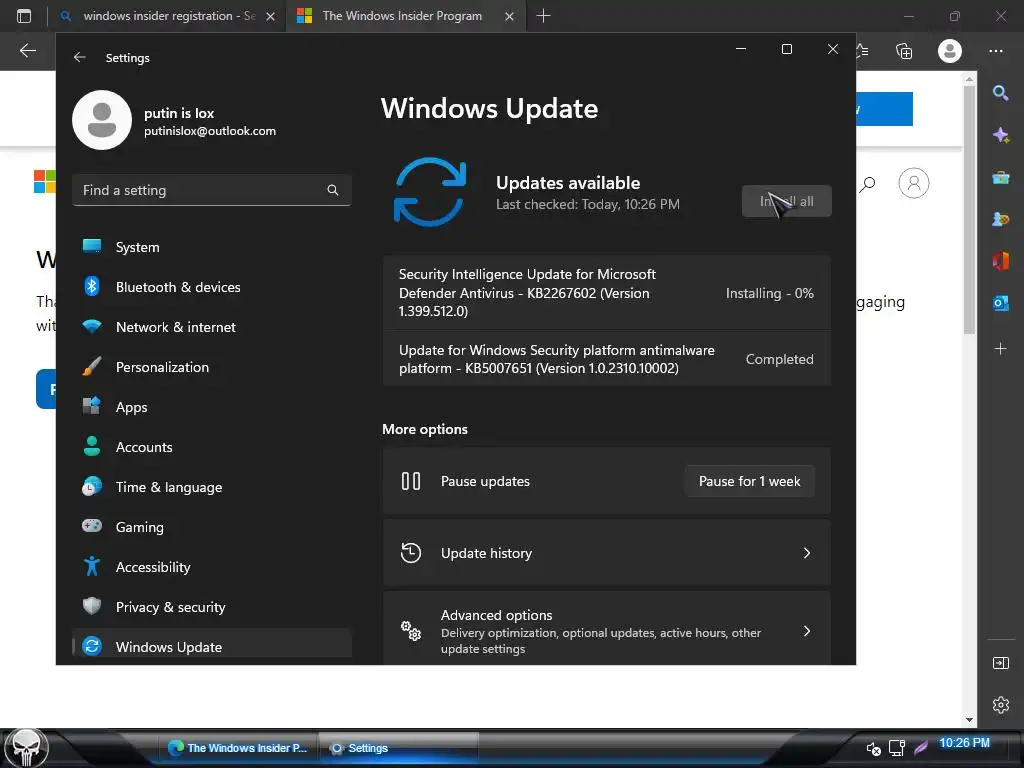Open Network & internet settings
This screenshot has width=1024, height=768.
point(212,327)
